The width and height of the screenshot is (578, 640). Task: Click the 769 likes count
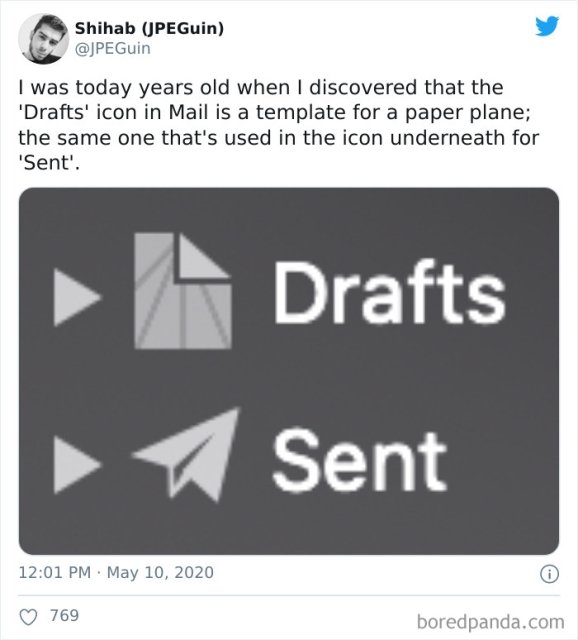[64, 615]
